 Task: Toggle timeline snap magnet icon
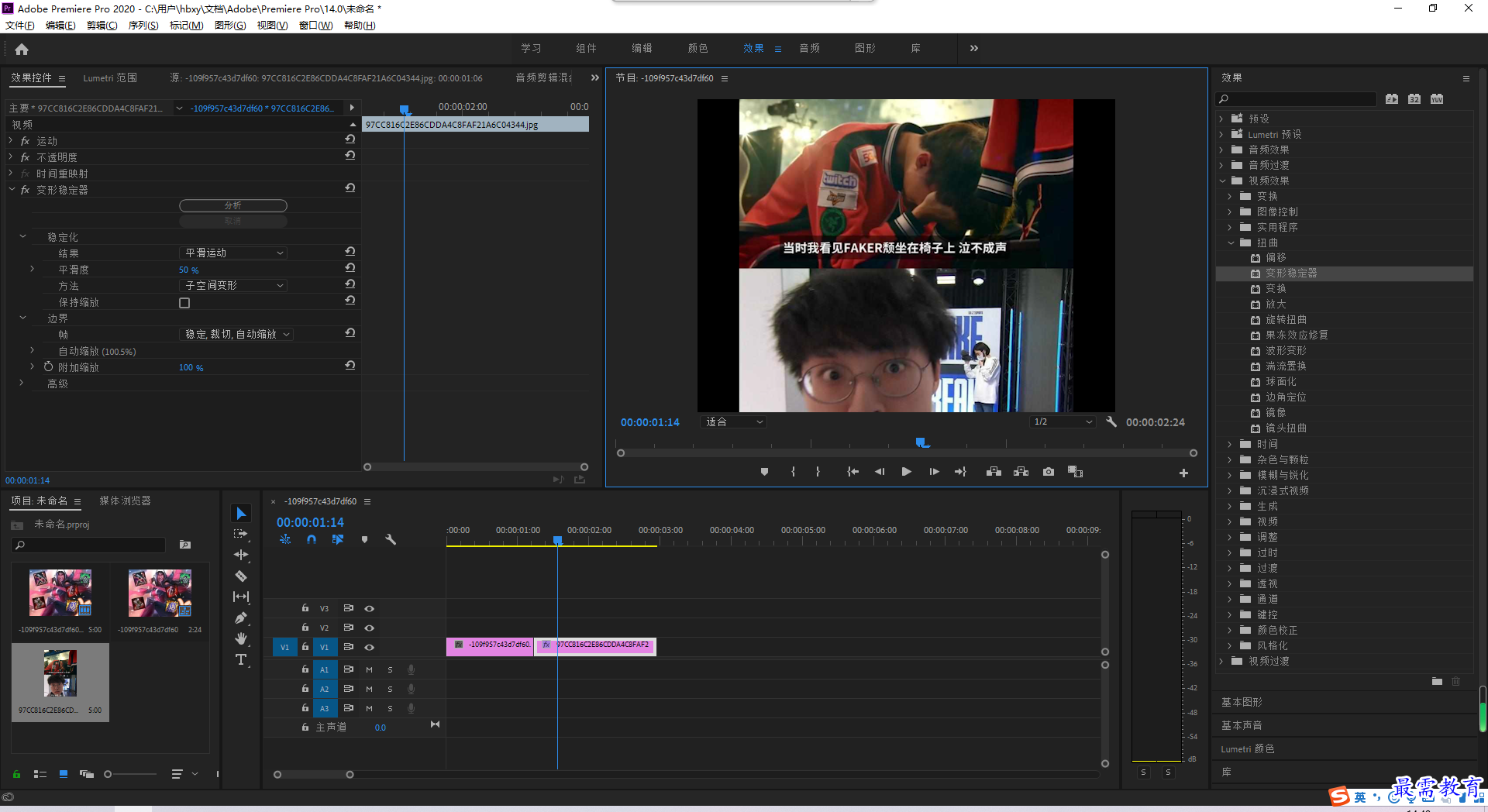pos(312,539)
